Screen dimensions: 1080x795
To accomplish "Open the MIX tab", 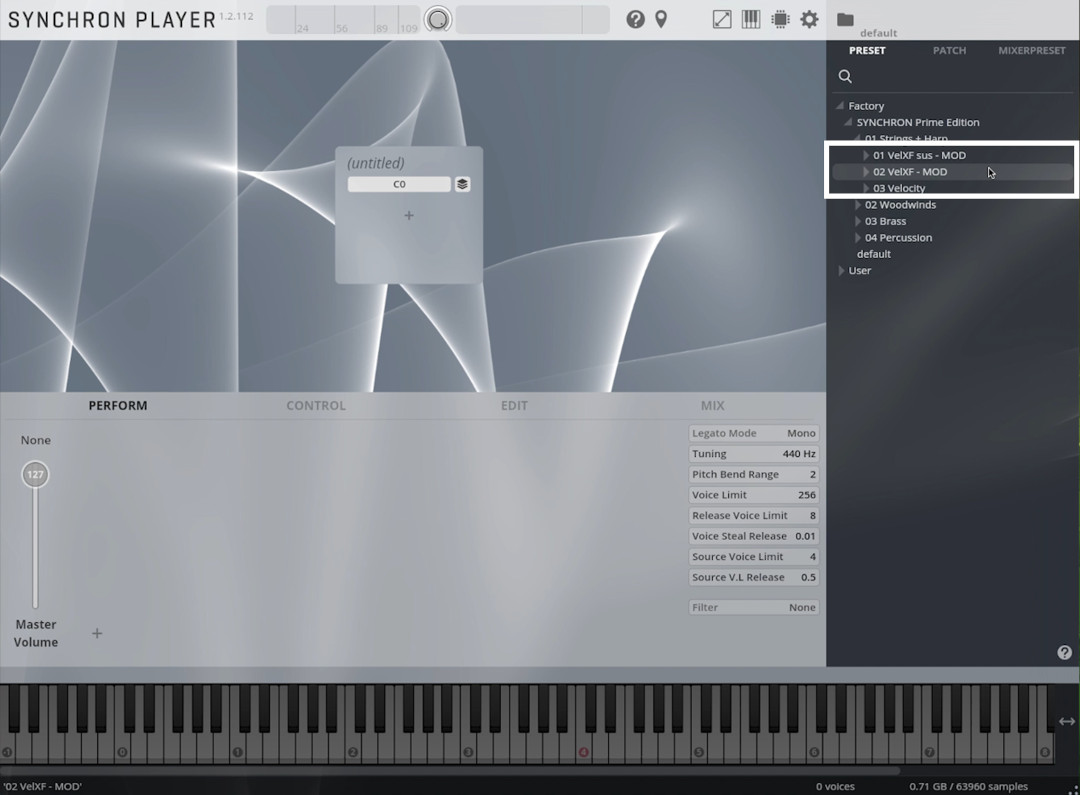I will pyautogui.click(x=712, y=406).
